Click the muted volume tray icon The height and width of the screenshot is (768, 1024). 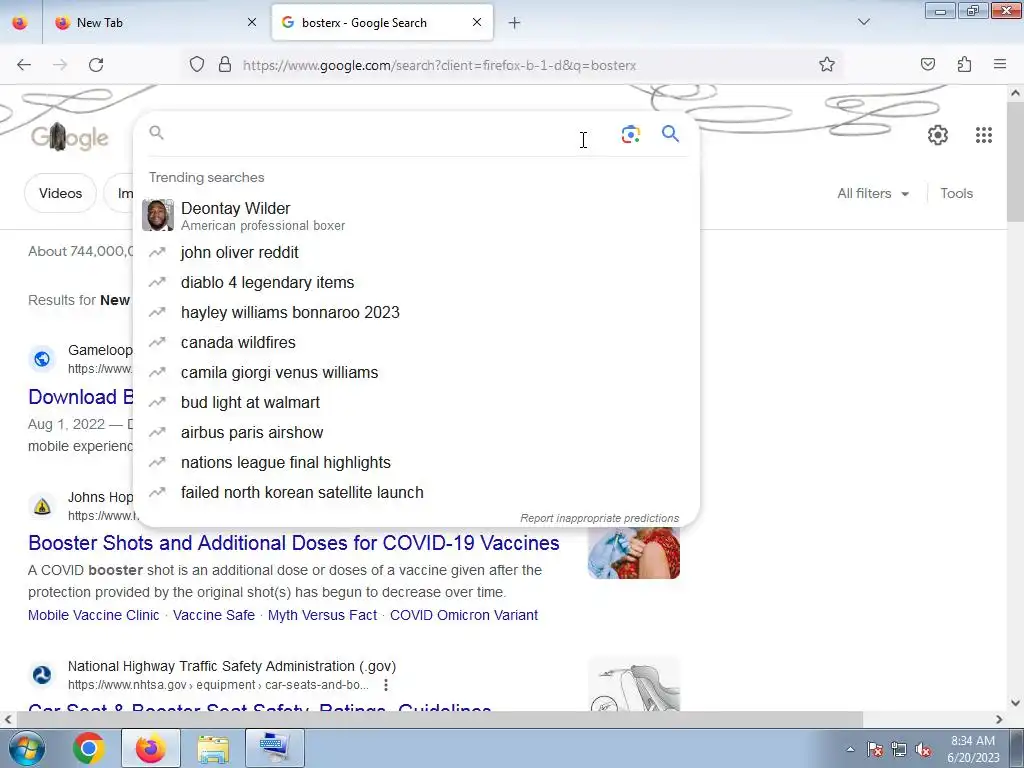[923, 750]
